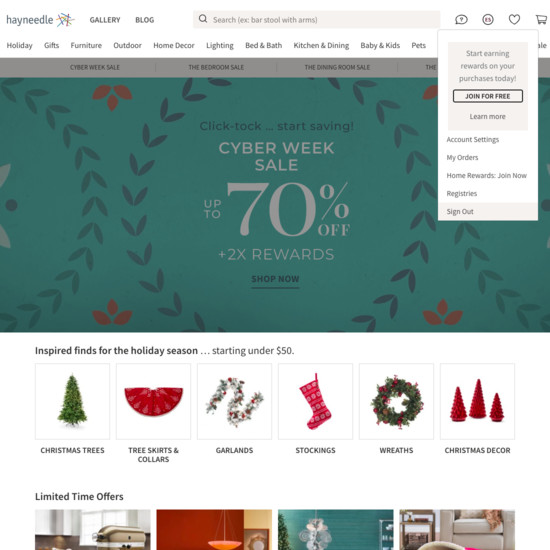Select The Bedroom Sale tab
This screenshot has height=550, width=550.
tap(216, 67)
